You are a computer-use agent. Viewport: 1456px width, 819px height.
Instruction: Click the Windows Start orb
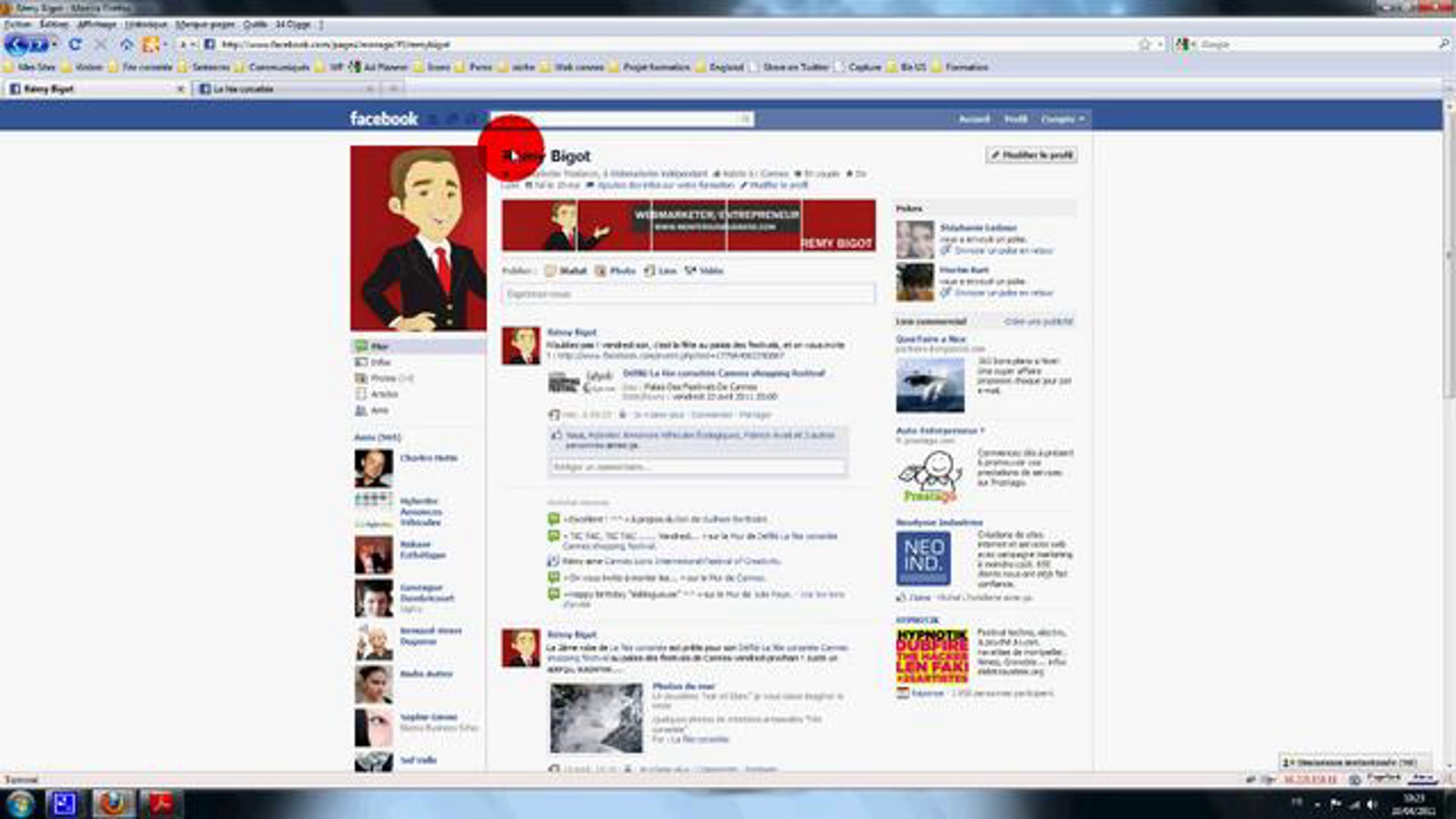click(19, 804)
